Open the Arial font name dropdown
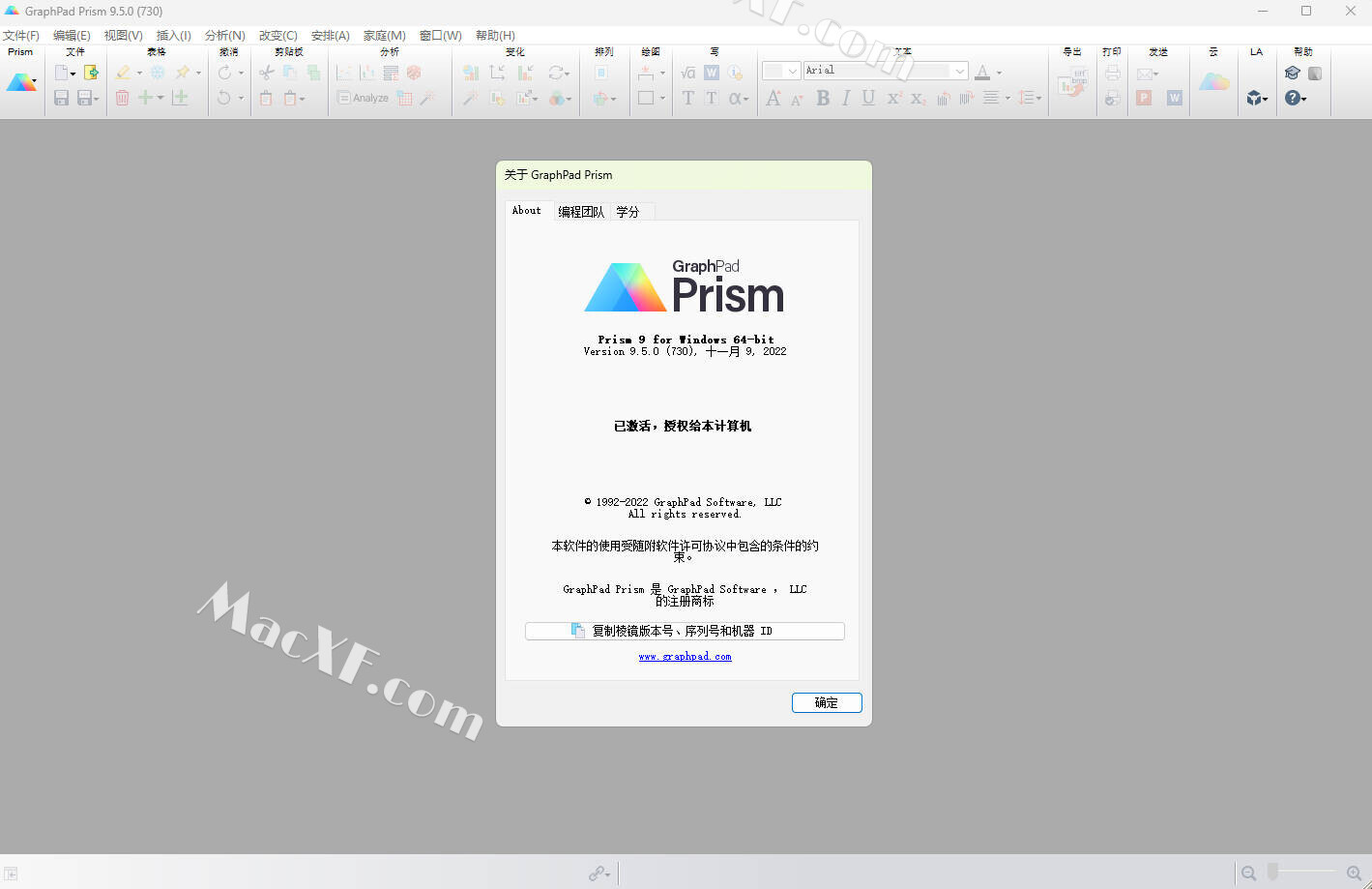 tap(959, 71)
